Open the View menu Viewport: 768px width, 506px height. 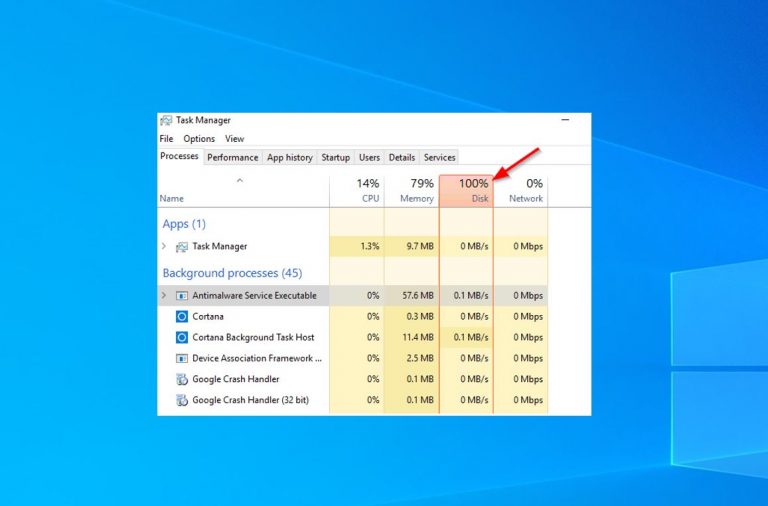(234, 139)
